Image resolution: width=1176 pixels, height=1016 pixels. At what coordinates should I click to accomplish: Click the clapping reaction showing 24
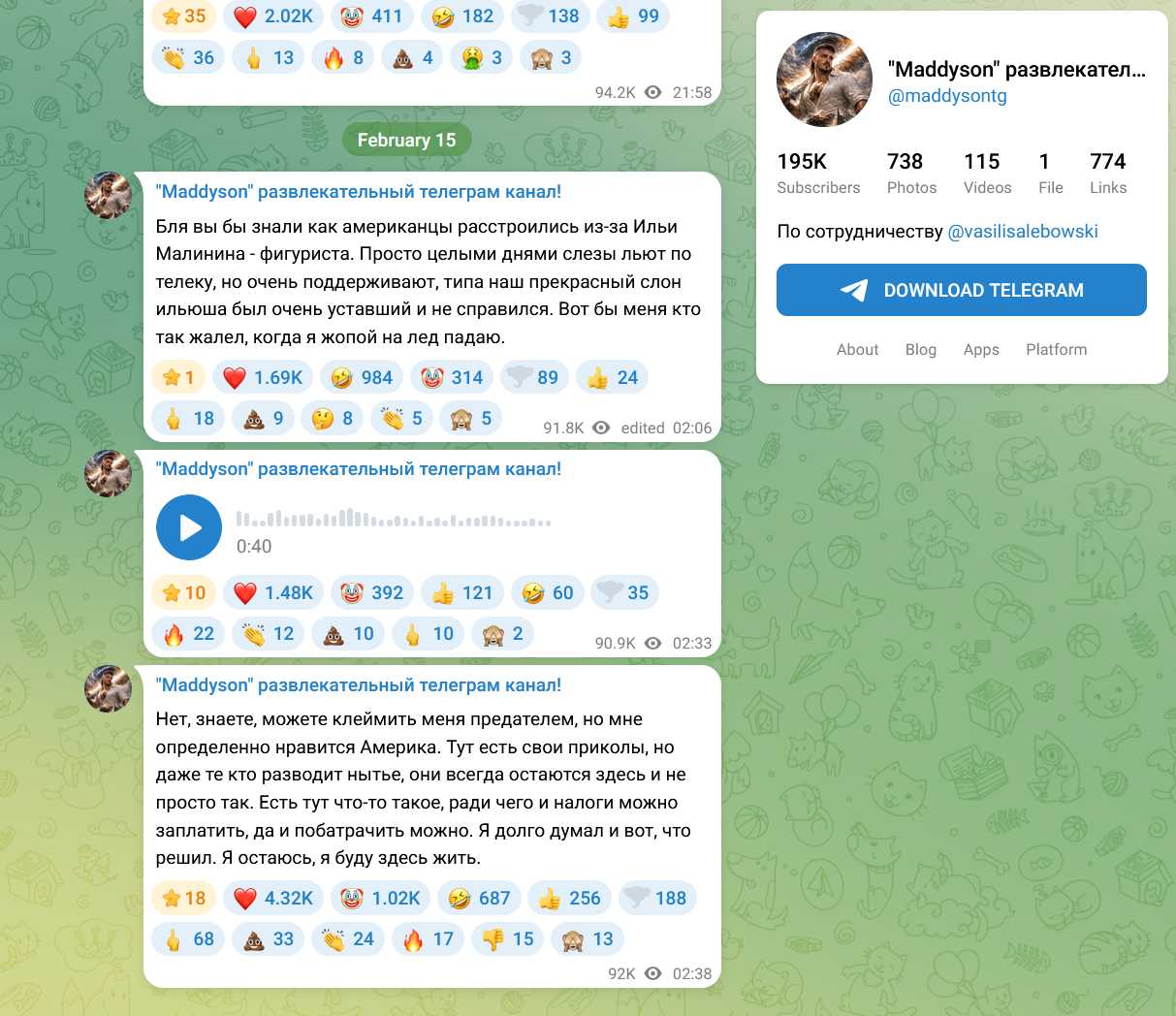348,938
